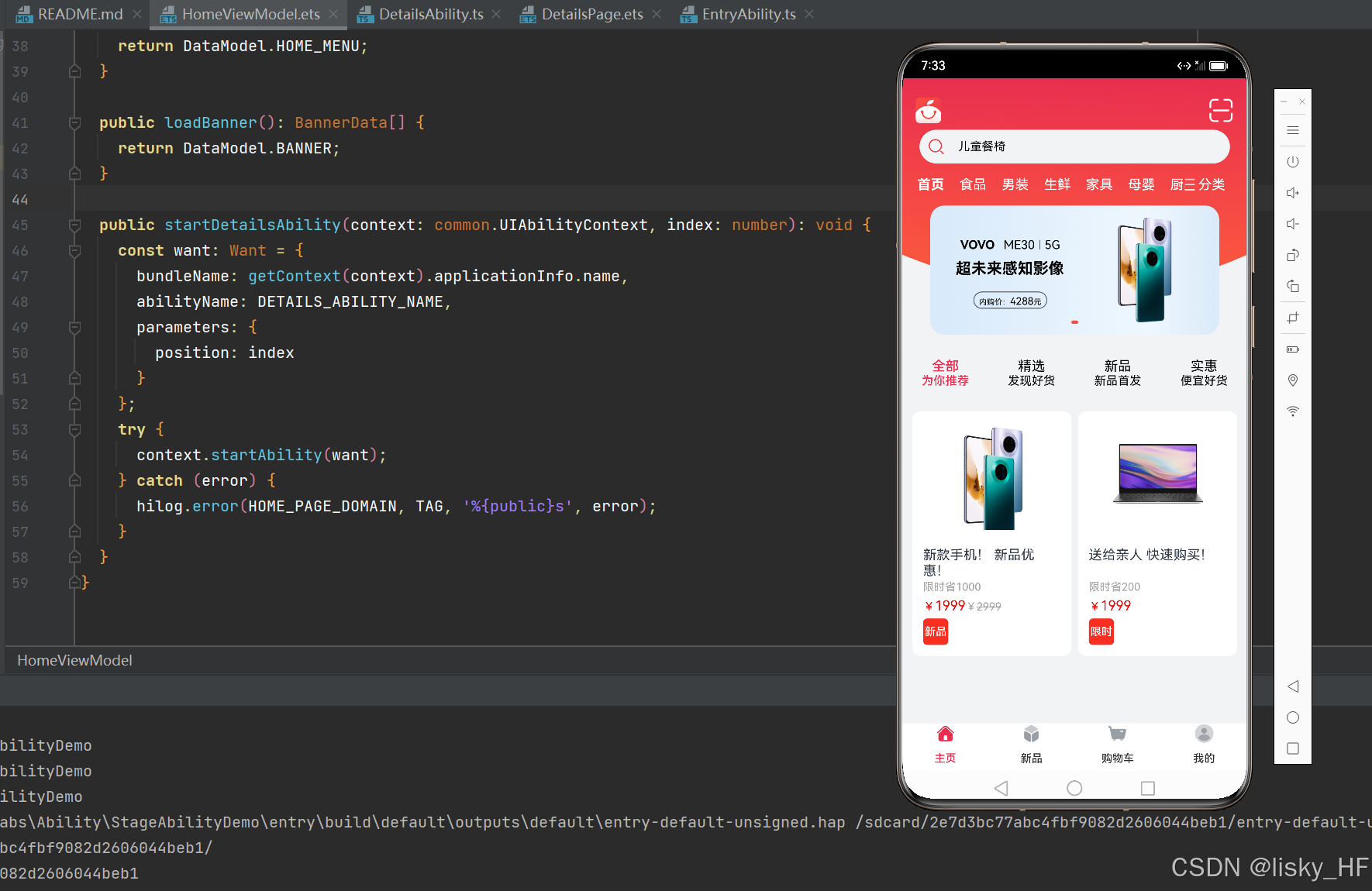The width and height of the screenshot is (1372, 891).
Task: Take emulator screenshot with crop icon
Action: point(1292,318)
